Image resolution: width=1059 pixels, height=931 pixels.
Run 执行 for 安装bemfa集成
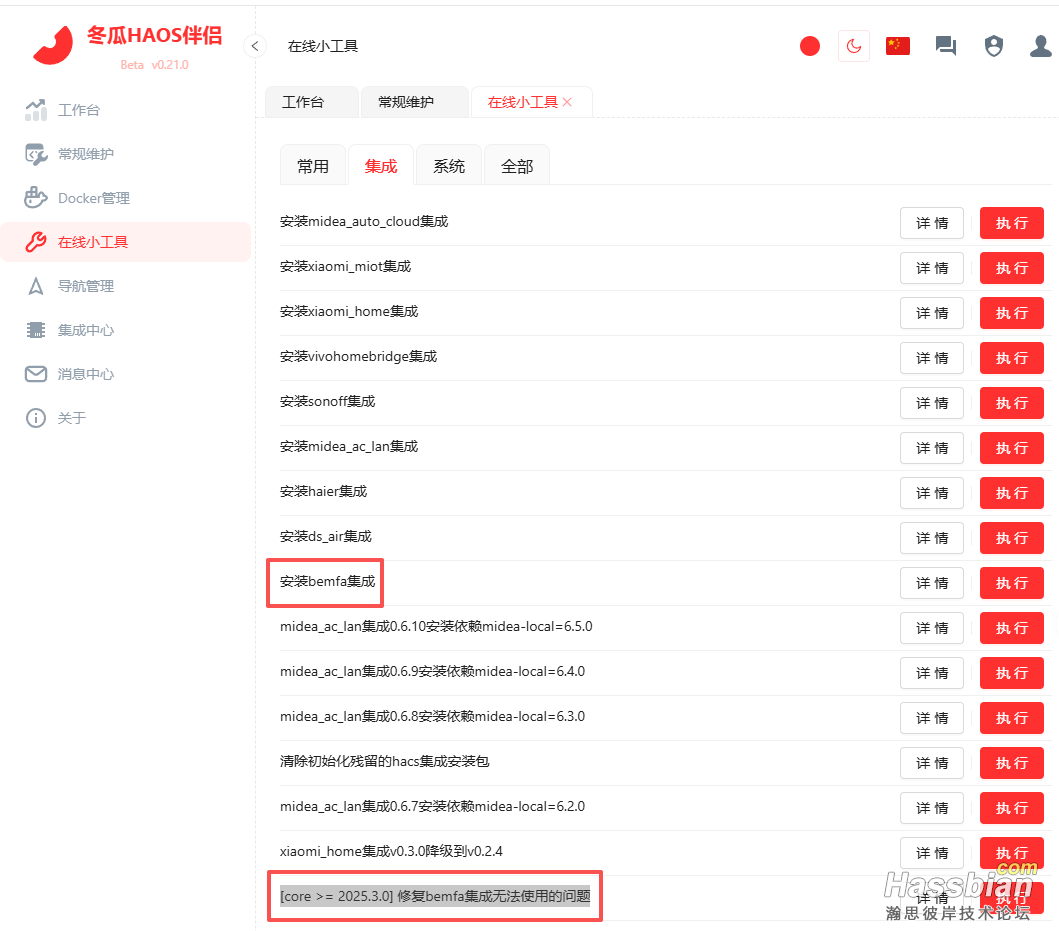coord(1012,583)
